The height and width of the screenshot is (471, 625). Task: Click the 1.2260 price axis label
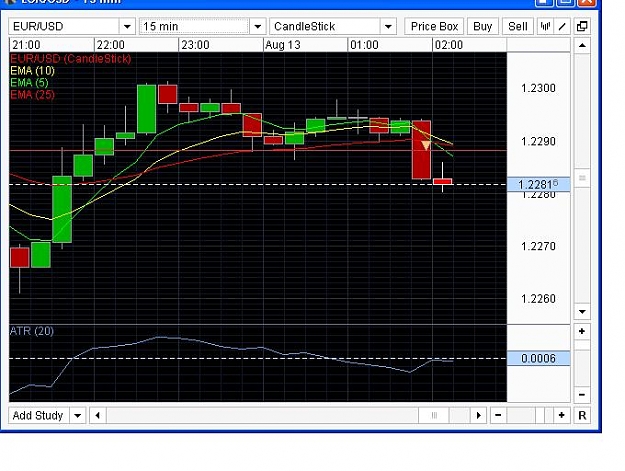(x=538, y=299)
